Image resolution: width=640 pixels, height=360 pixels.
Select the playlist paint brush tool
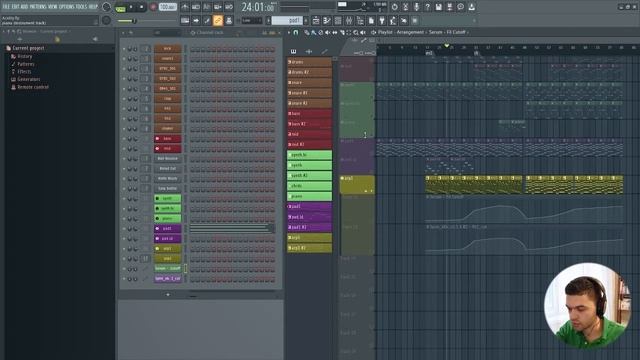coord(313,32)
